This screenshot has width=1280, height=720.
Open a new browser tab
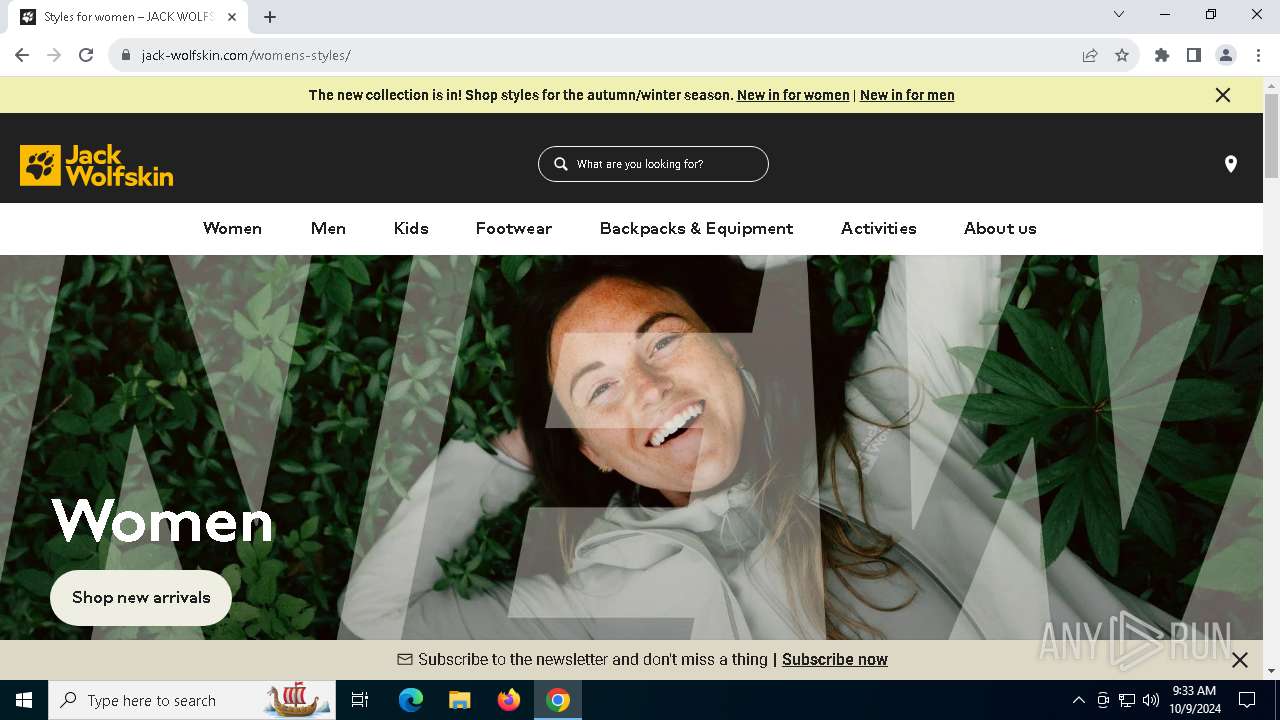pos(270,16)
